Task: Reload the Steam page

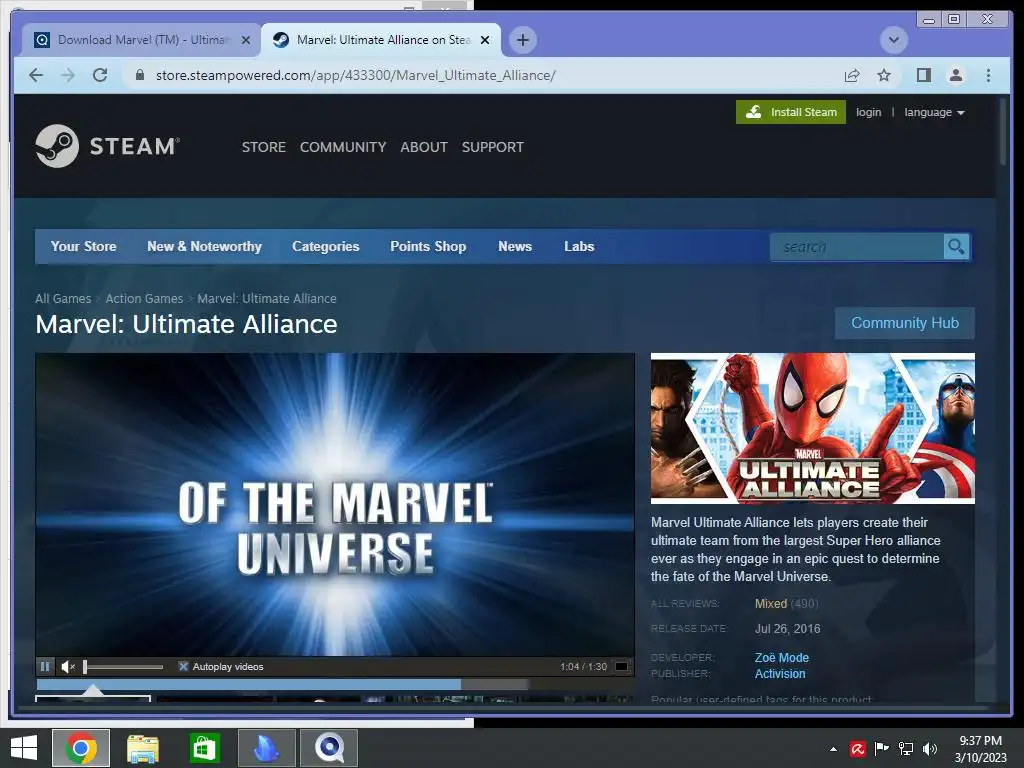Action: tap(100, 75)
